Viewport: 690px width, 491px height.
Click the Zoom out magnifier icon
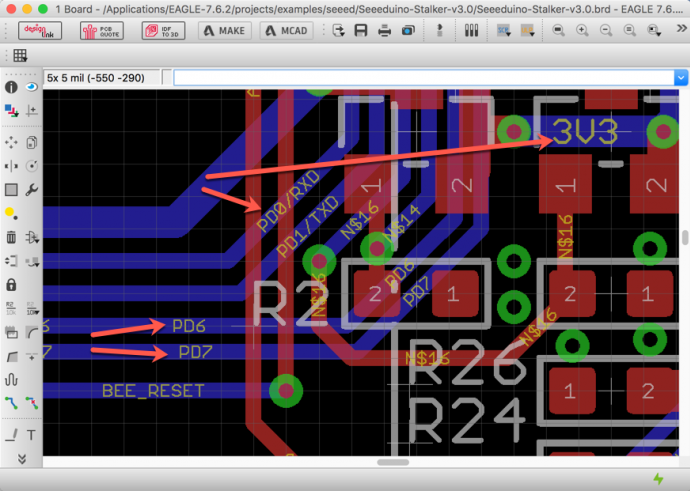pyautogui.click(x=606, y=30)
